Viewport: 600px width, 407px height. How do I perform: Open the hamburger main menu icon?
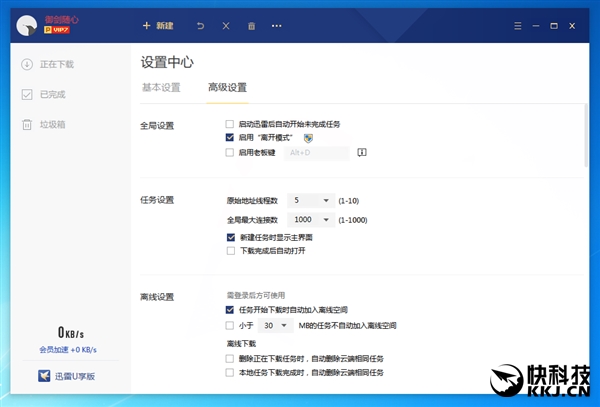tap(518, 26)
